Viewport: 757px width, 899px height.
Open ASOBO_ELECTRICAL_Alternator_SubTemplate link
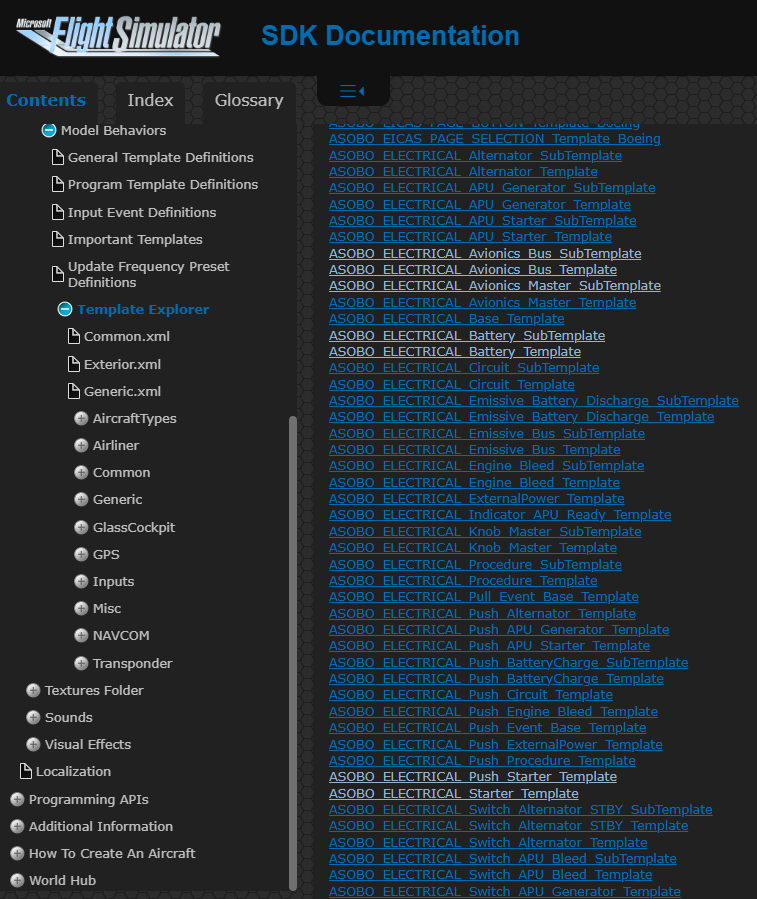coord(475,155)
